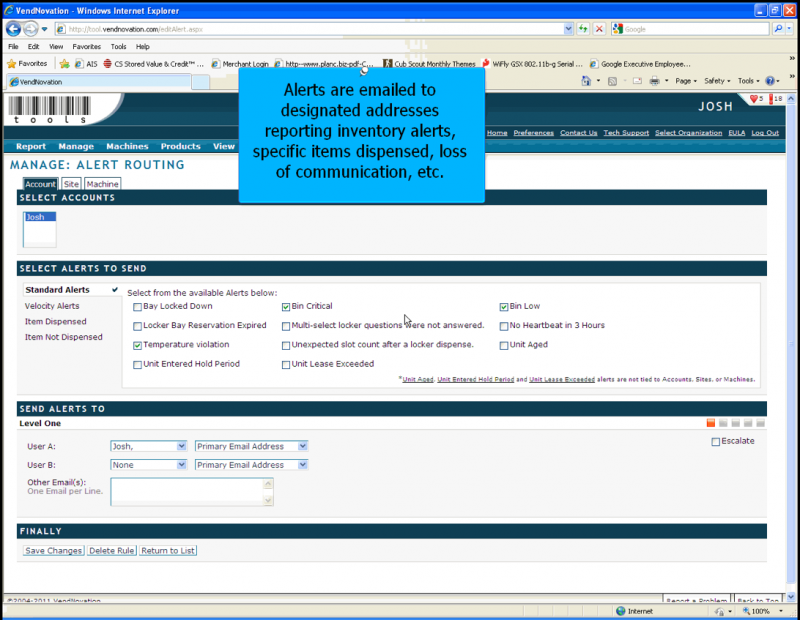
Task: Uncheck the Bin Low checkbox
Action: [x=504, y=307]
